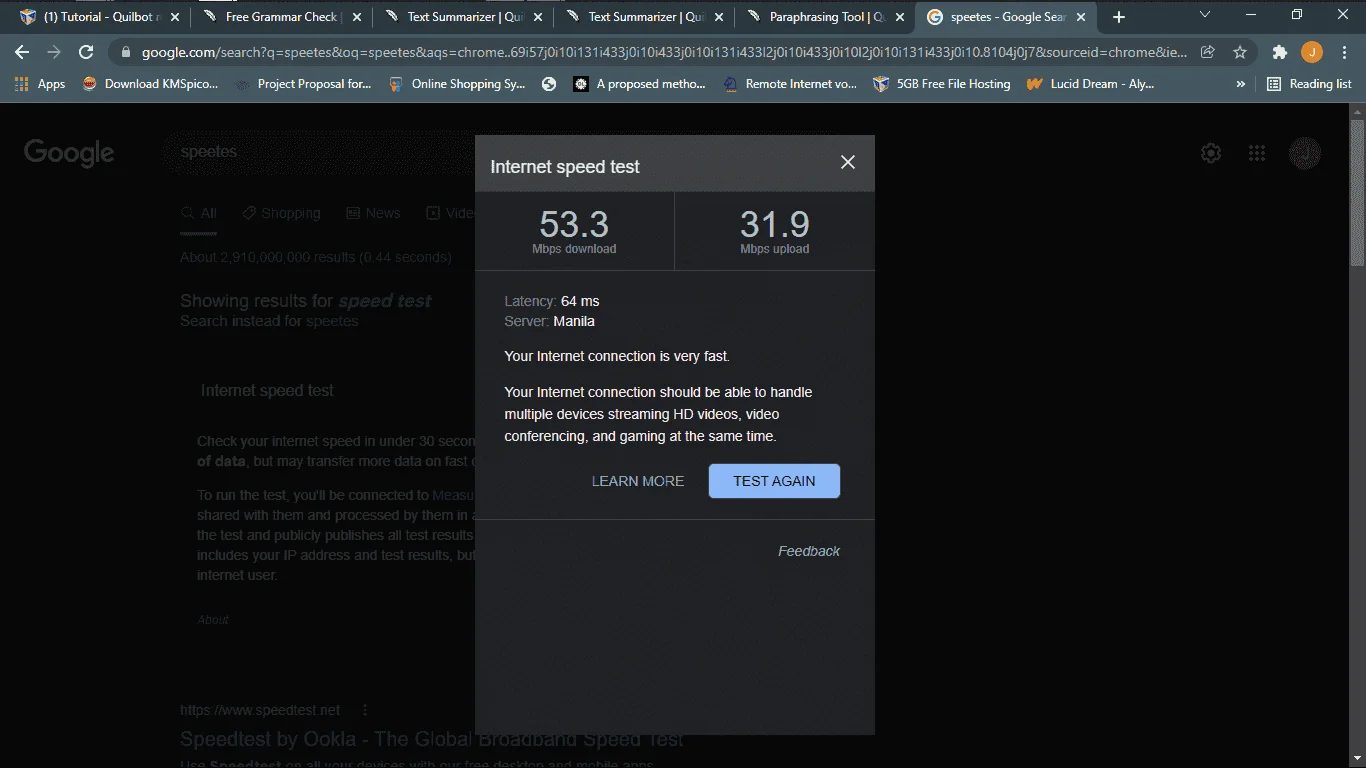Switch to the second Text Summarizer tab
This screenshot has width=1366, height=768.
click(x=643, y=17)
